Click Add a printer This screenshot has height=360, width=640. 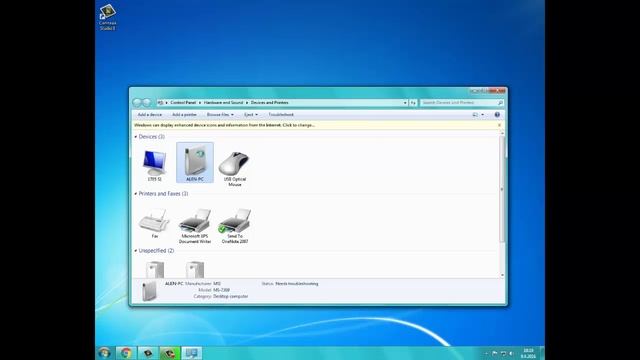[184, 115]
